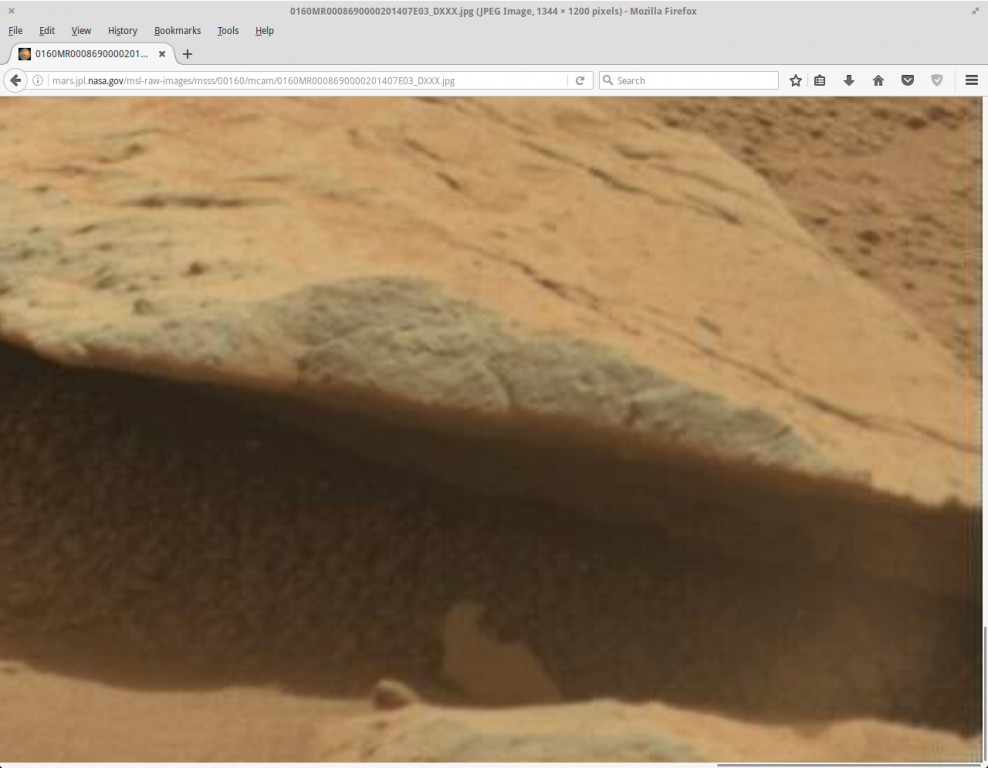988x768 pixels.
Task: Open the History menu
Action: [x=122, y=31]
